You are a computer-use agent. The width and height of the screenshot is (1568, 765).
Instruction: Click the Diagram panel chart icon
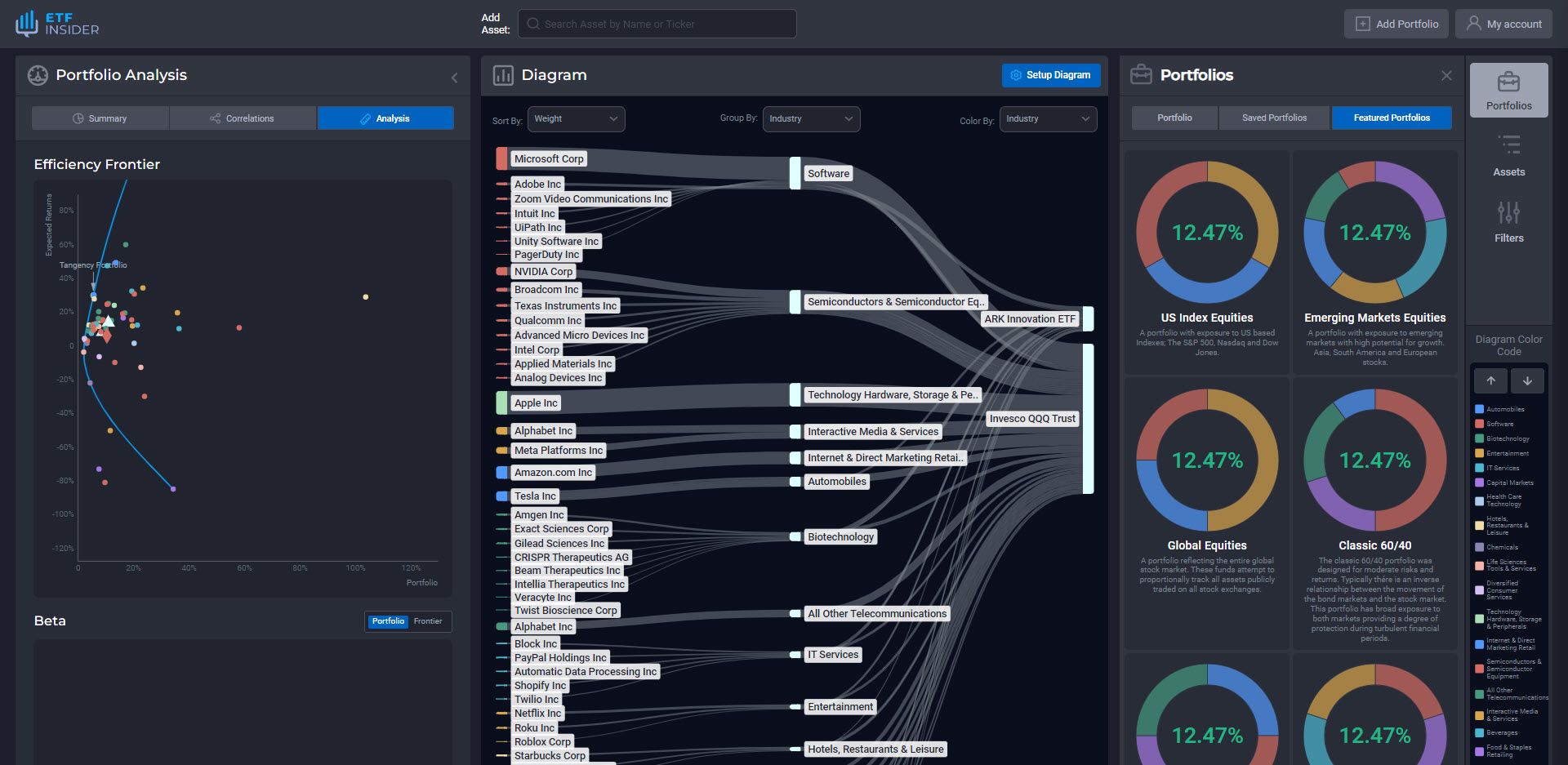503,75
